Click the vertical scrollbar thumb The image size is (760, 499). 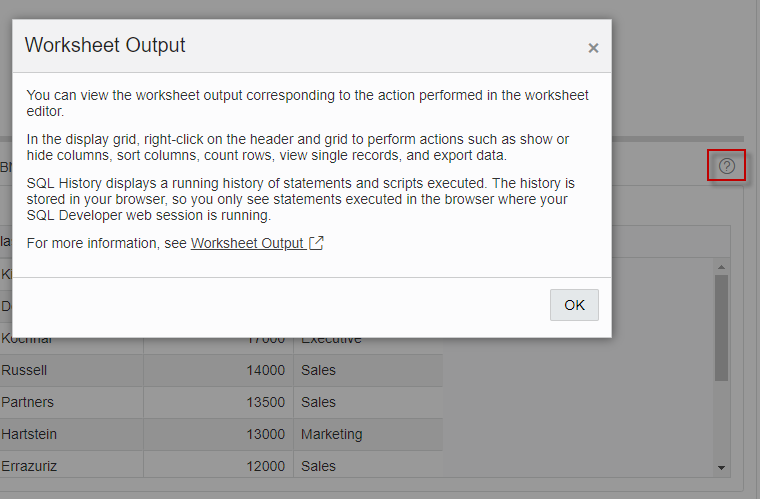pyautogui.click(x=721, y=326)
